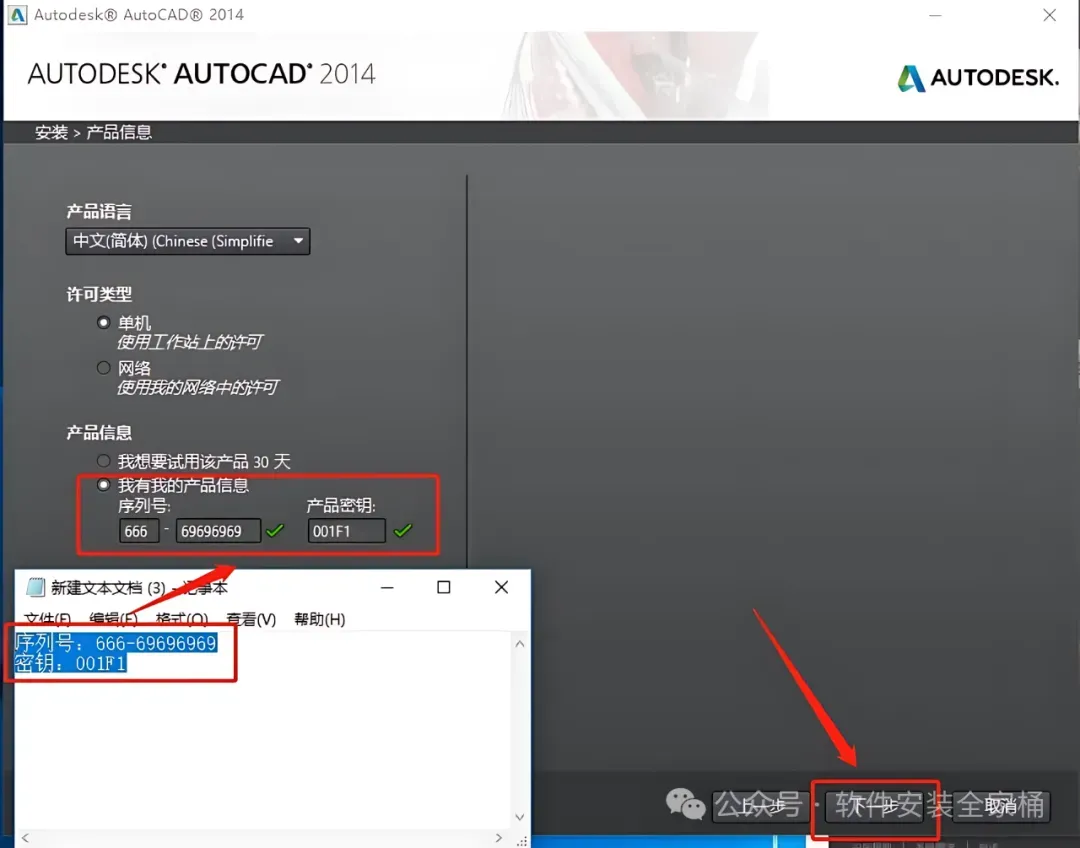Minimize the Notepad window
Image resolution: width=1080 pixels, height=848 pixels.
(387, 588)
